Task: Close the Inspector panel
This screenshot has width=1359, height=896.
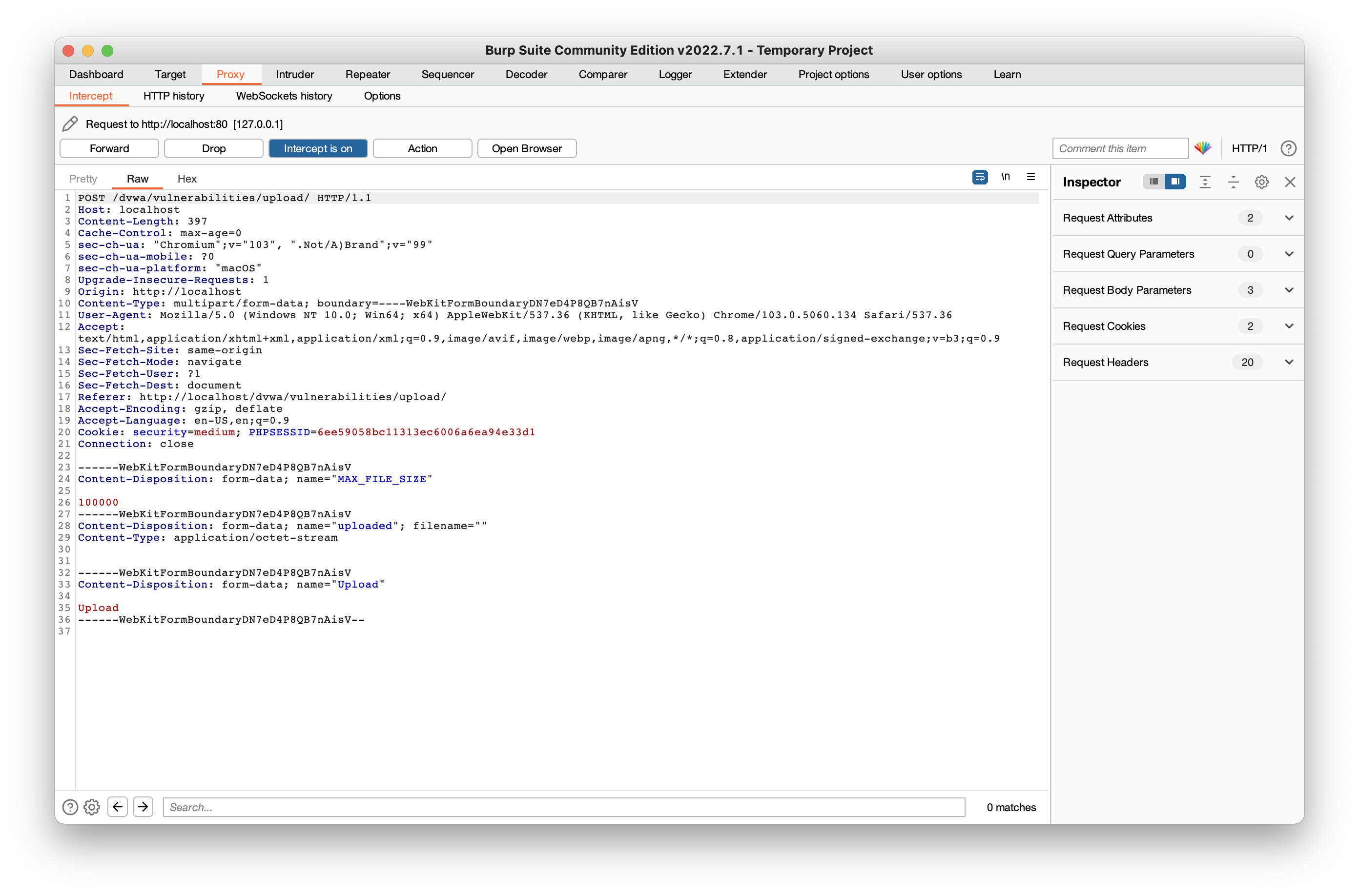Action: [1290, 182]
